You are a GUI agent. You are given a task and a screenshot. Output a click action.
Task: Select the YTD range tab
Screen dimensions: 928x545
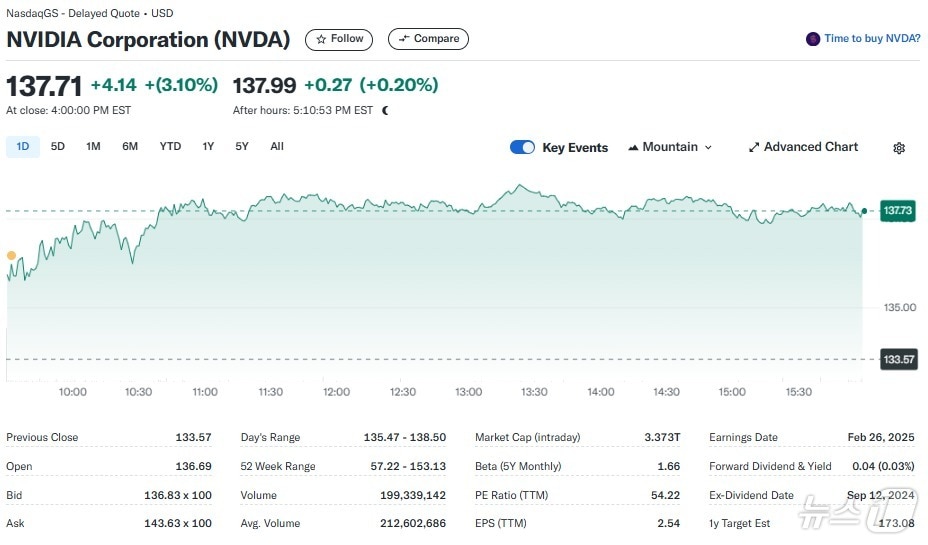point(170,147)
